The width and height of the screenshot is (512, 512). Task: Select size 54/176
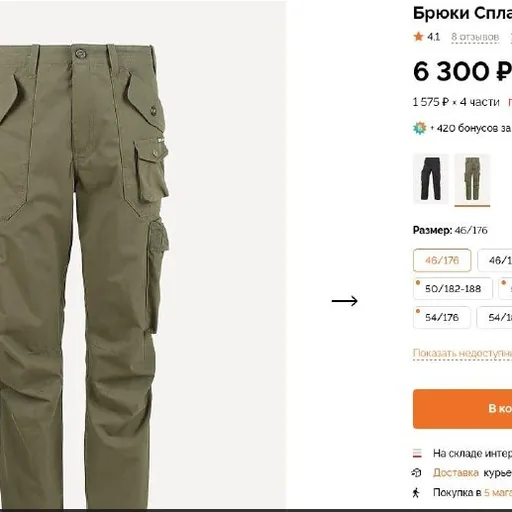(x=442, y=317)
